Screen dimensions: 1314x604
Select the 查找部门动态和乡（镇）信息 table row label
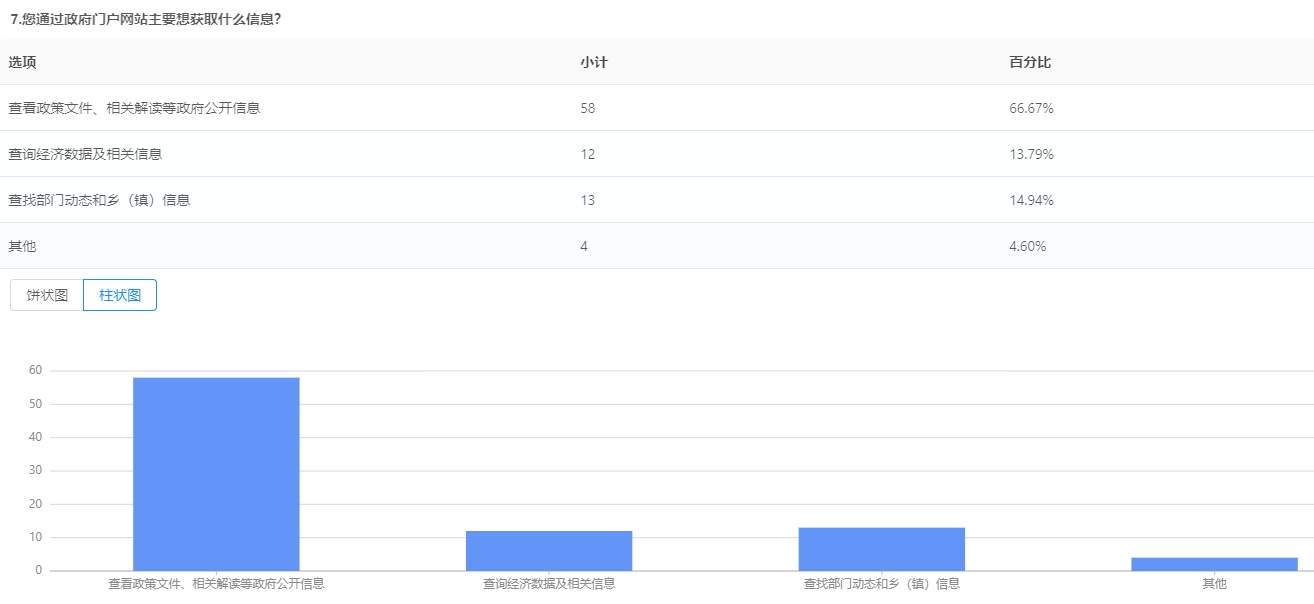pos(99,200)
